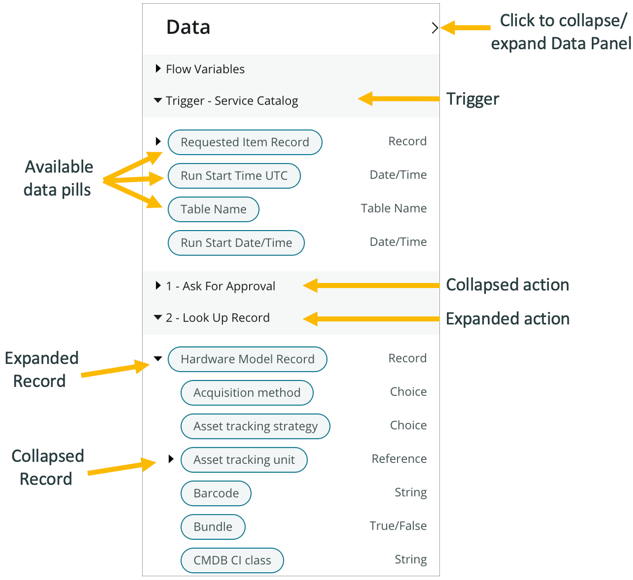Viewport: 633px width, 580px height.
Task: Expand the 1 - Ask For Approval action
Action: click(159, 286)
